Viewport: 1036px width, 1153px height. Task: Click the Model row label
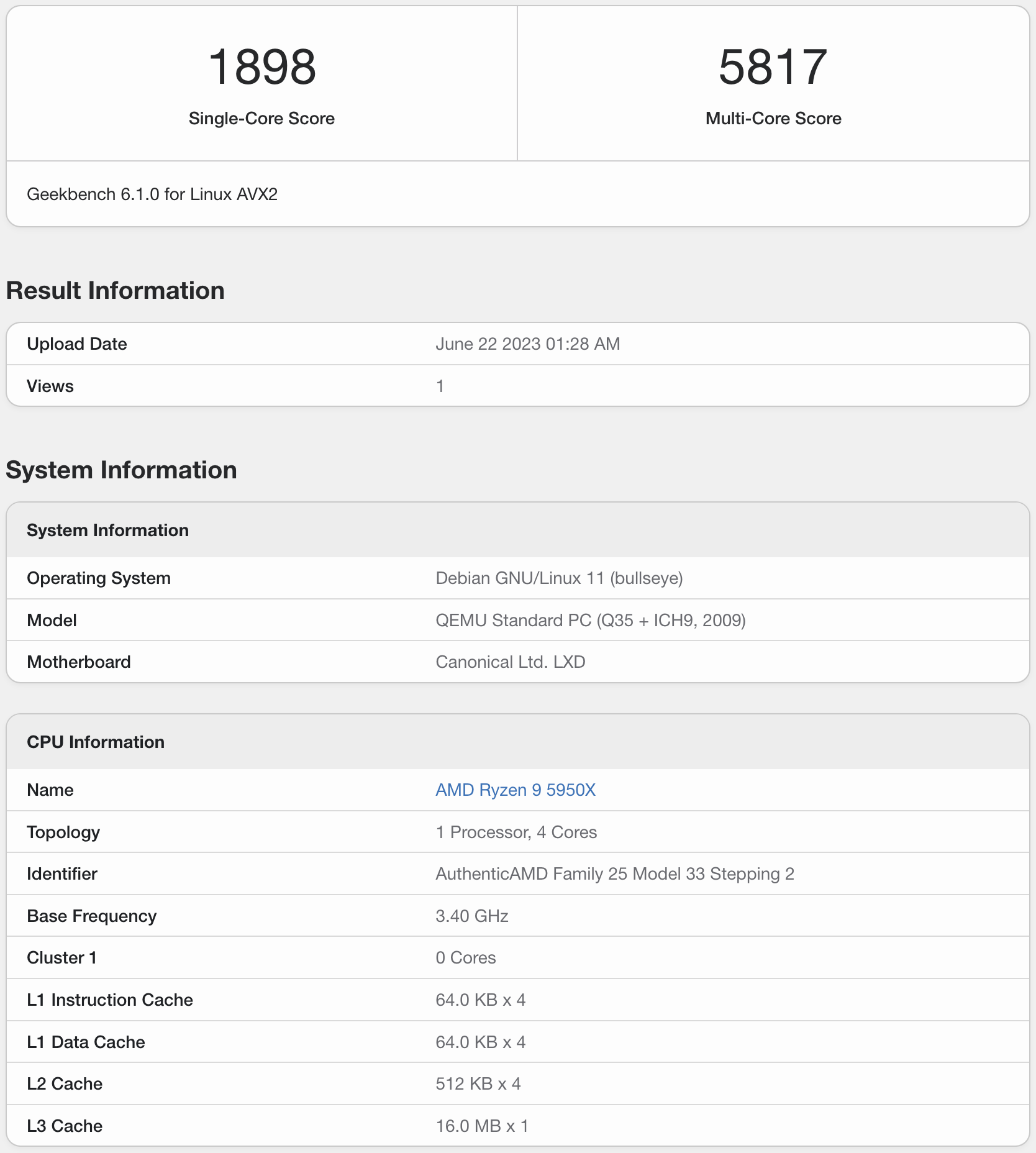coord(52,620)
